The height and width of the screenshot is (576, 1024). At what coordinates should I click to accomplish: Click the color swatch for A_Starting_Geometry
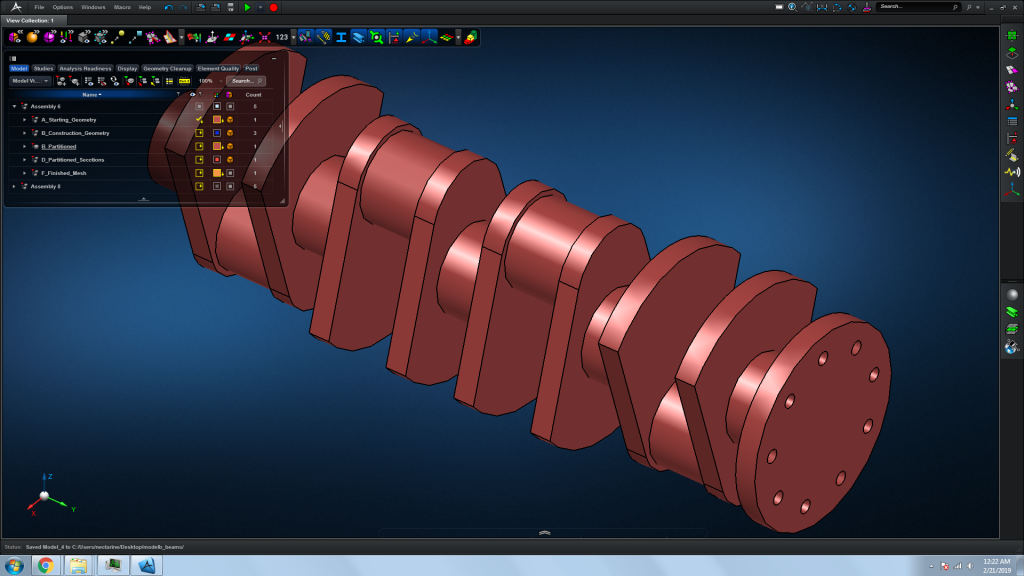217,120
